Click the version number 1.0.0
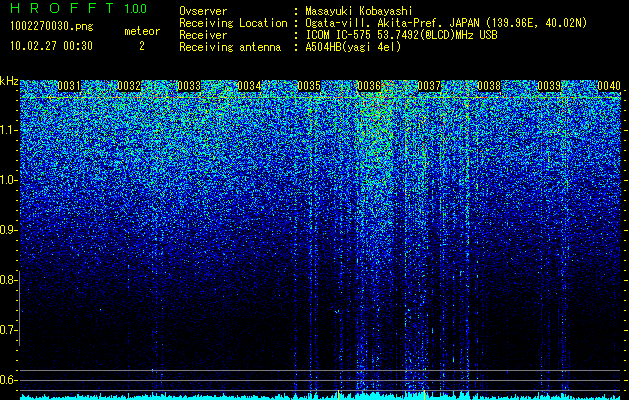This screenshot has height=400, width=629. click(x=136, y=8)
